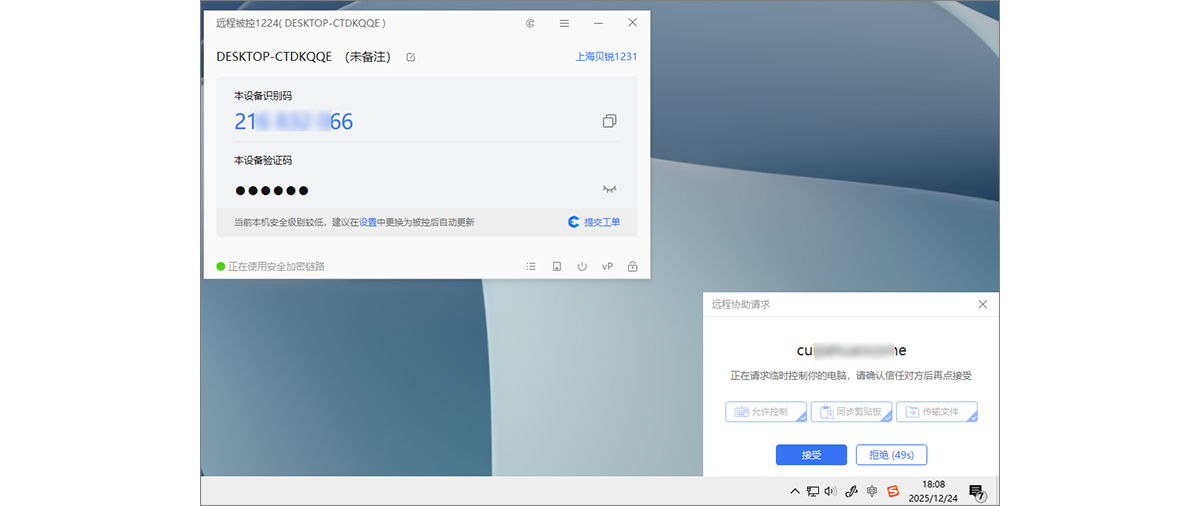
Task: Click the service logo icon in title bar
Action: pos(531,22)
